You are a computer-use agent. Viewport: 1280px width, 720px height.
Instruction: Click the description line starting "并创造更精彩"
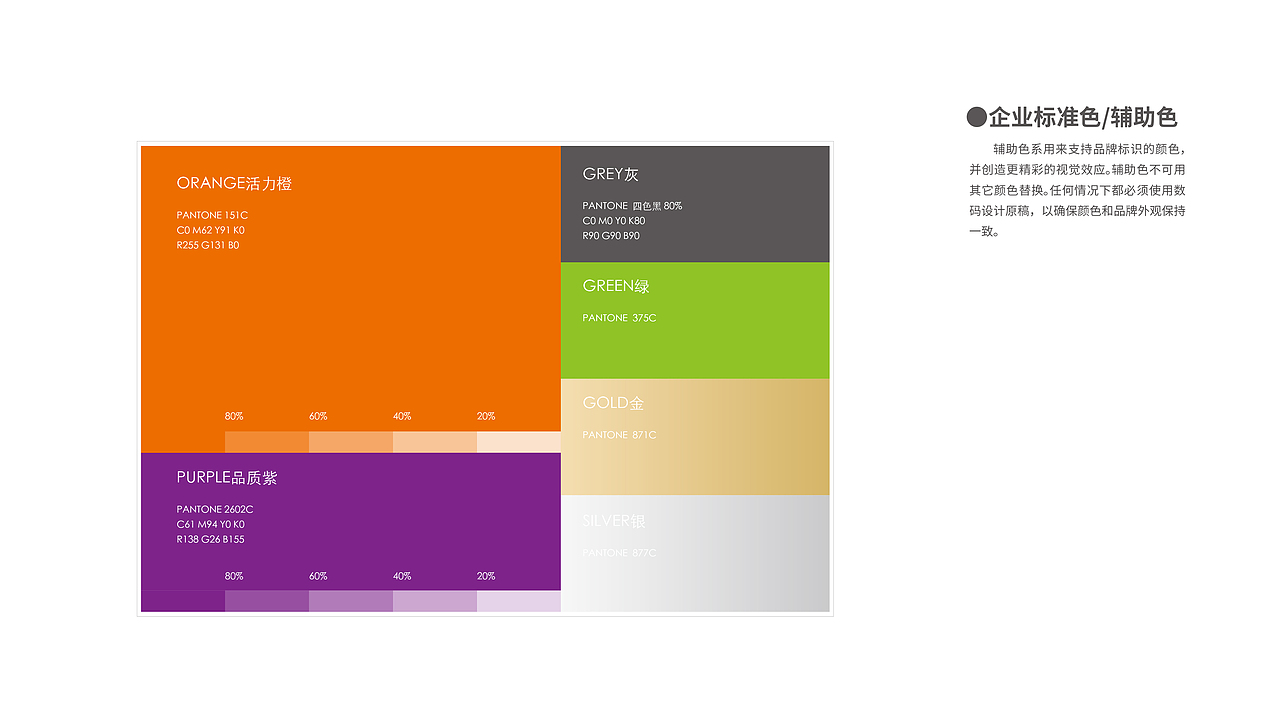point(1078,170)
